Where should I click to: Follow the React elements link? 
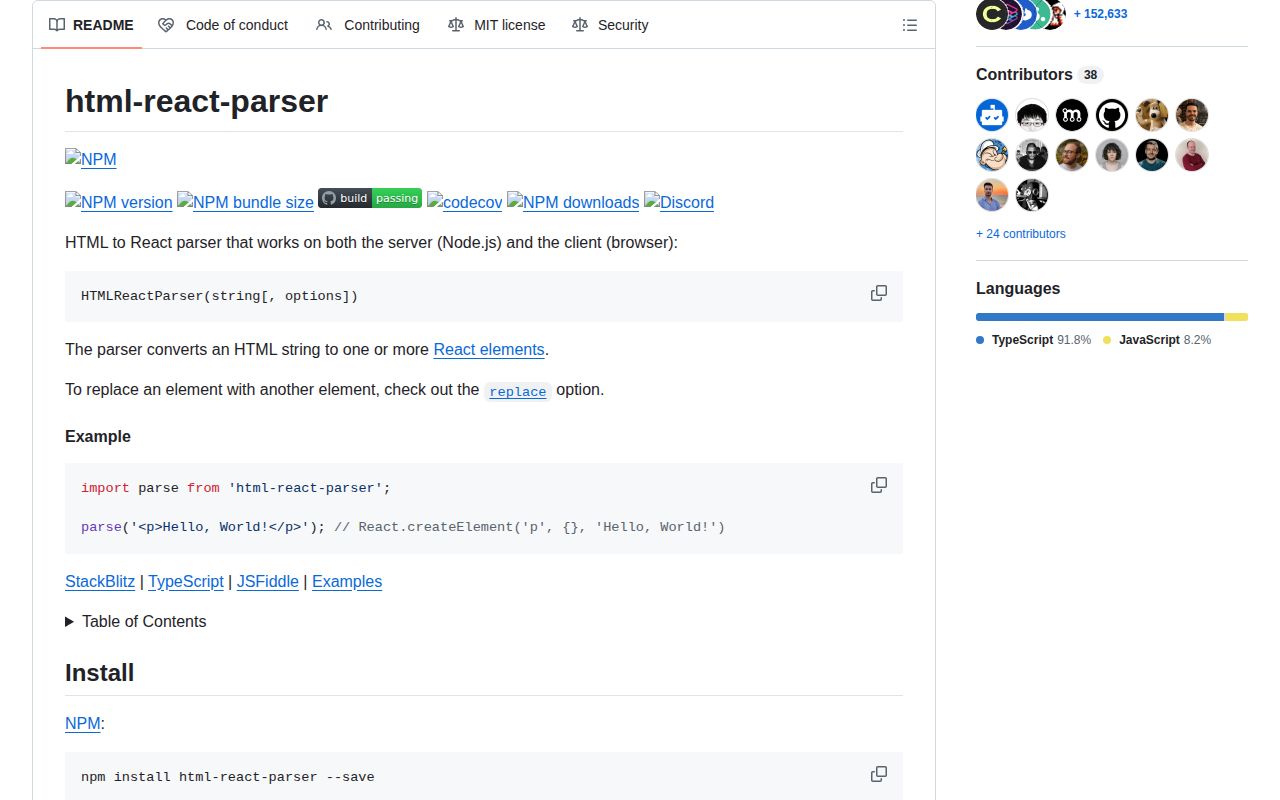tap(489, 350)
